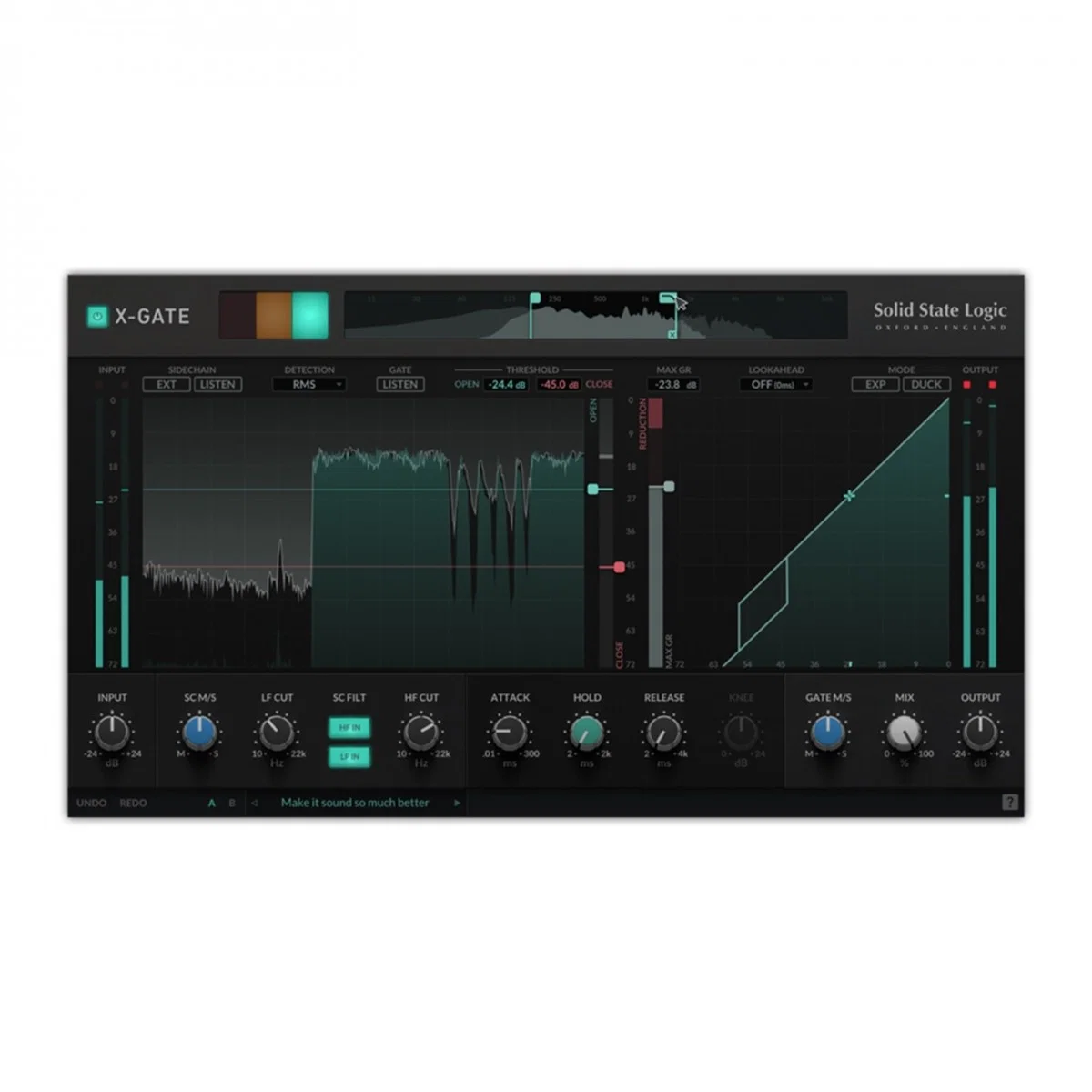Click the X-GATE title text
Image resolution: width=1092 pixels, height=1092 pixels.
(152, 316)
